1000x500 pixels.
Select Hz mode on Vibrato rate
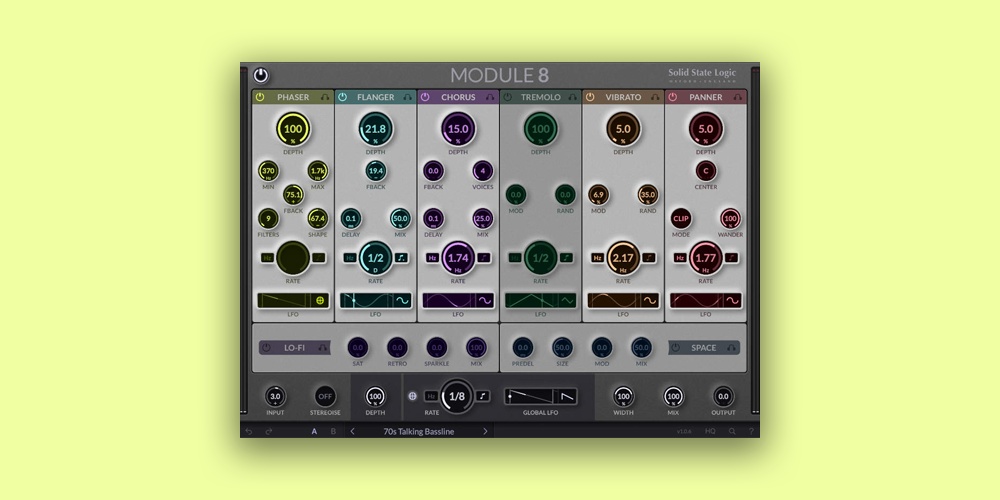point(598,258)
